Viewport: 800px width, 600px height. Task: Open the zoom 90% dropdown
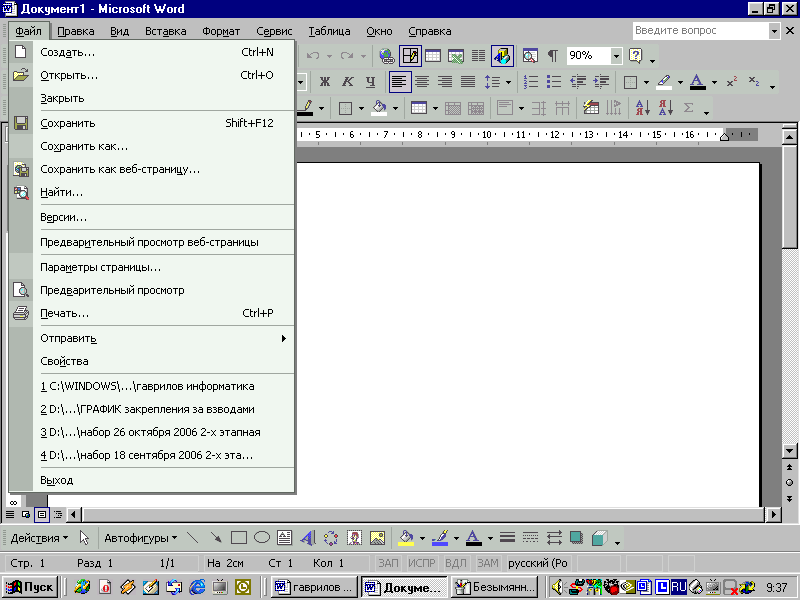click(616, 56)
